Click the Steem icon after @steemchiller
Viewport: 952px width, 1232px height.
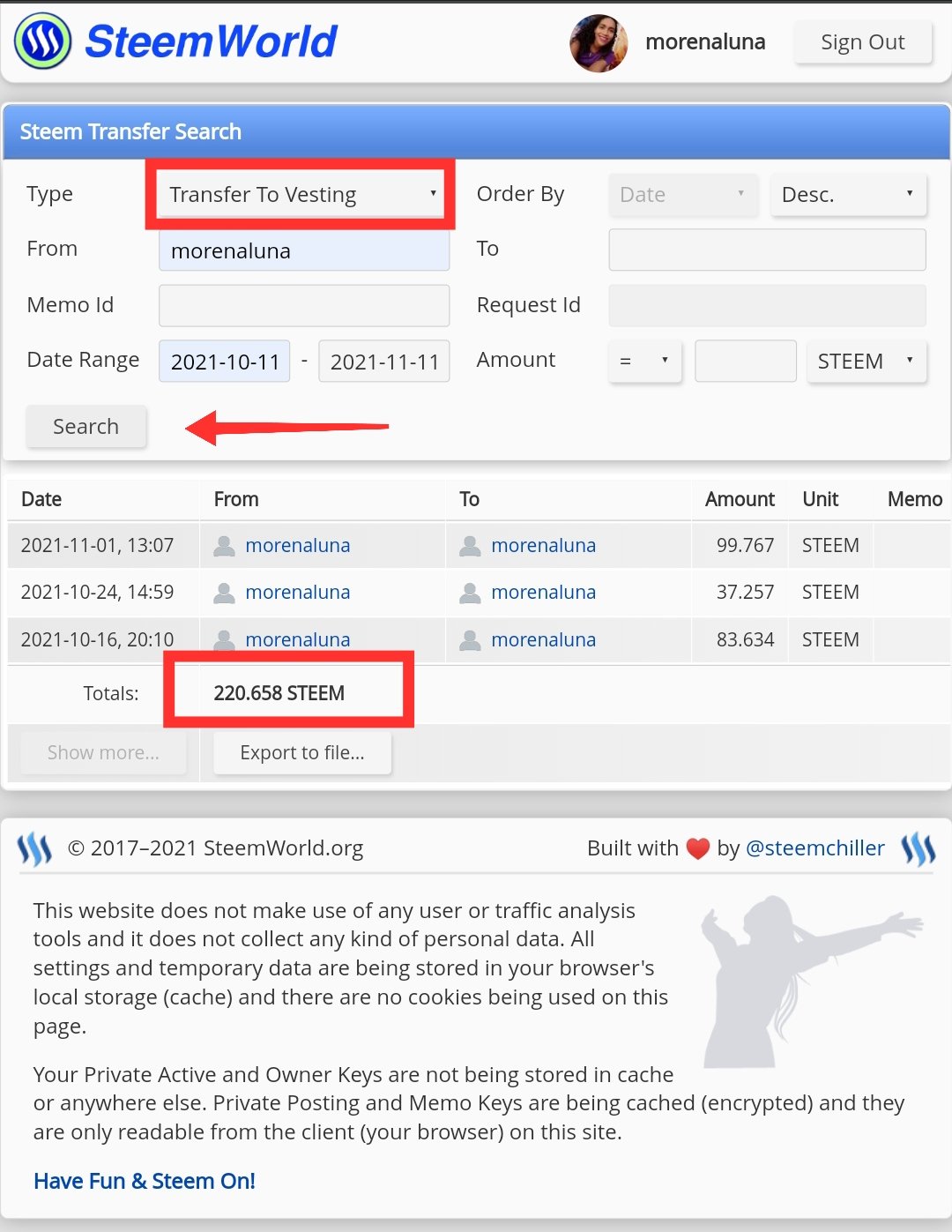[x=919, y=849]
